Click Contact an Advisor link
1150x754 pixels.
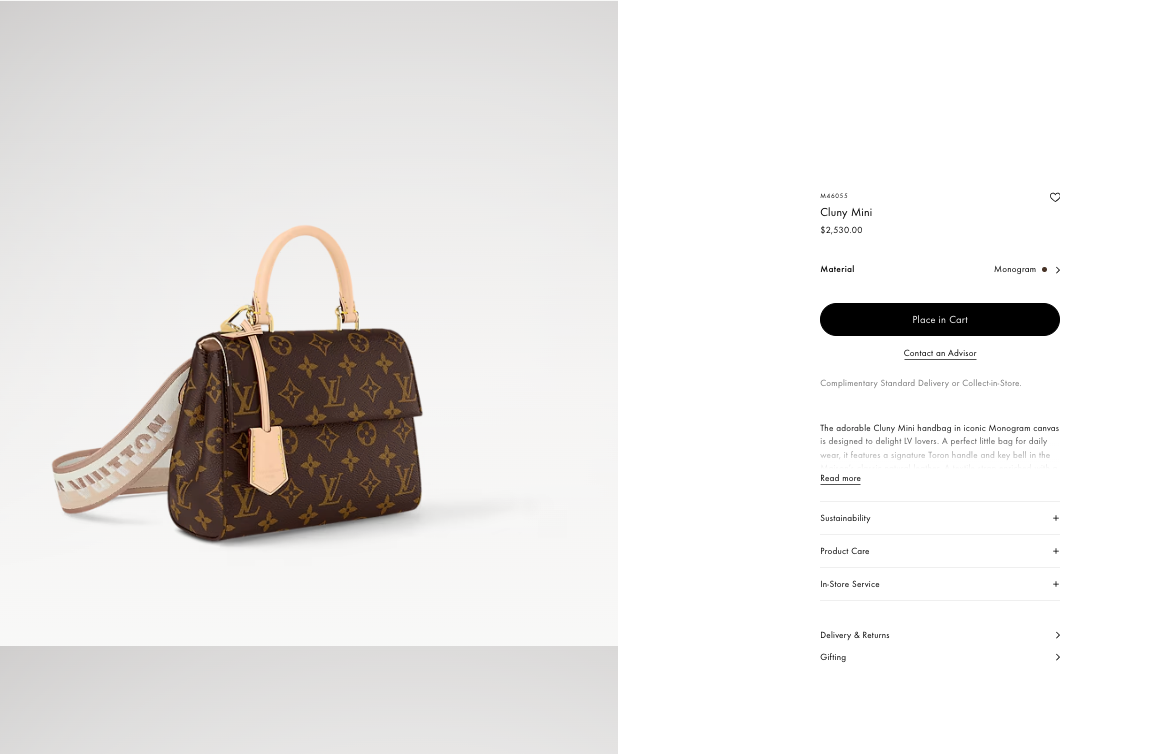(940, 354)
